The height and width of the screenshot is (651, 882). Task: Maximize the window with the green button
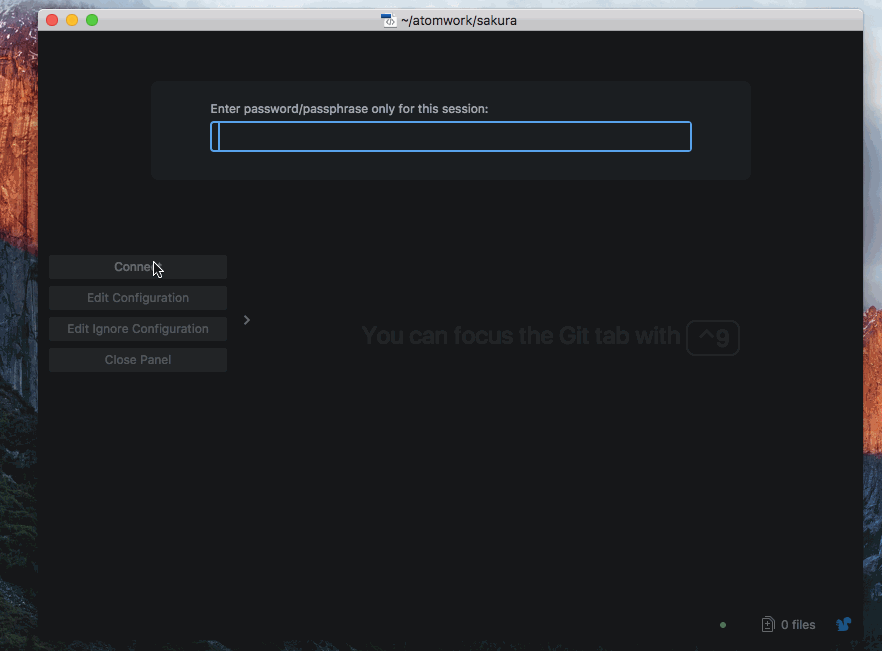[92, 20]
